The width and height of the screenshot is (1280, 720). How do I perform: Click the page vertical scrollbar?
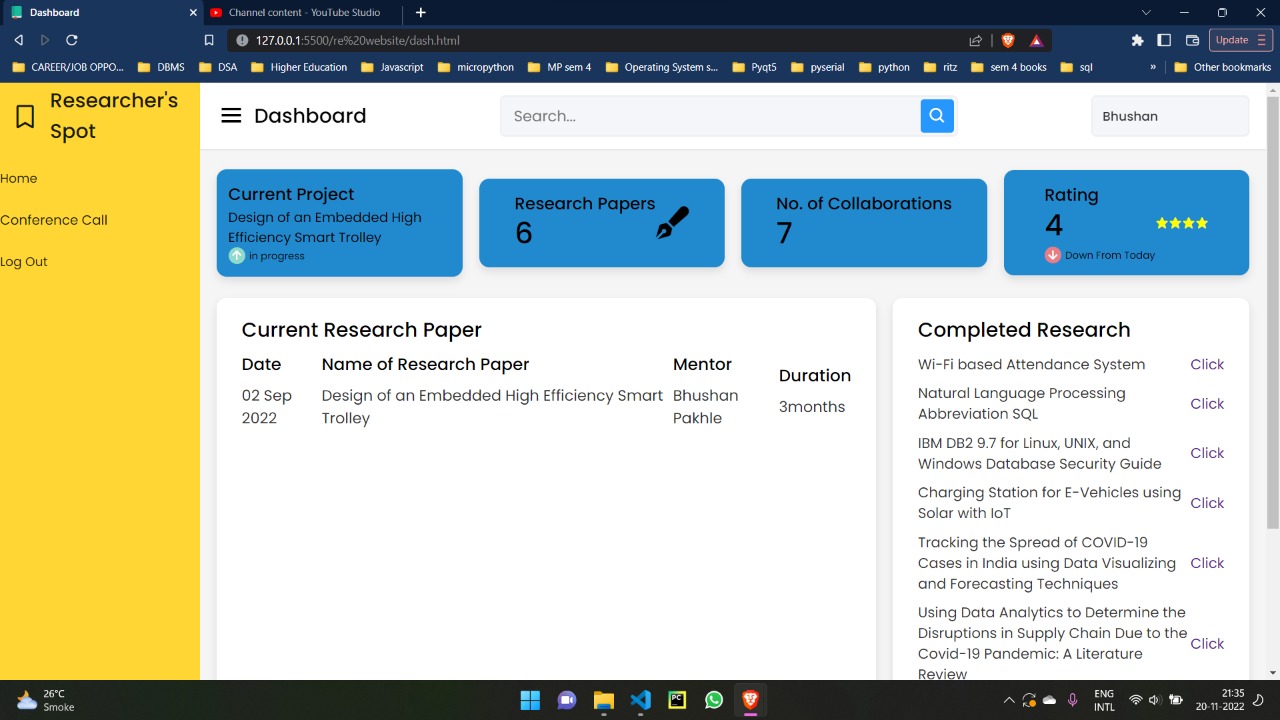(1273, 312)
